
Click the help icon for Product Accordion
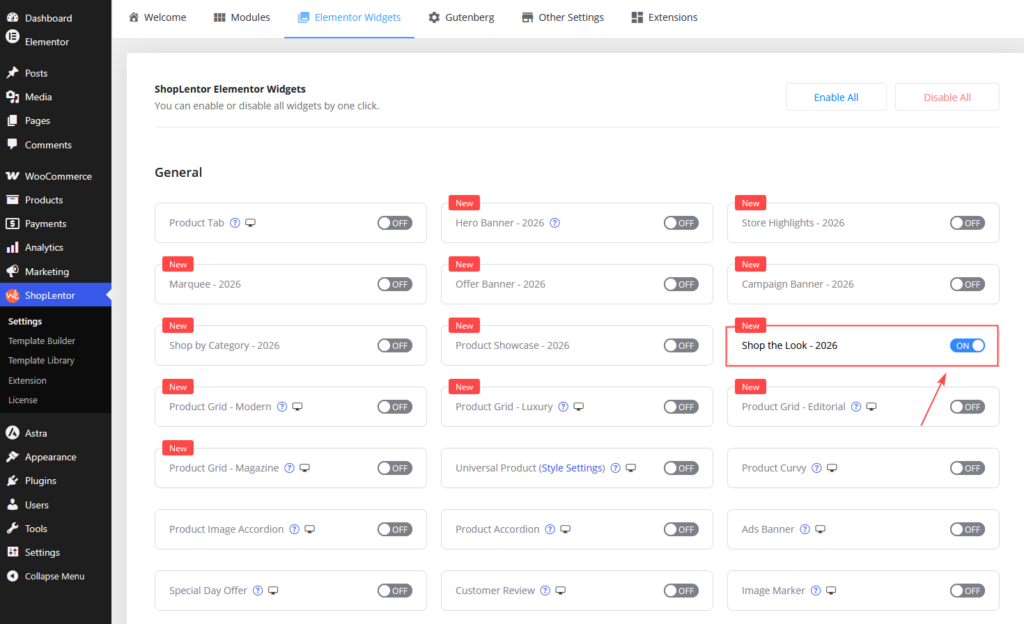tap(550, 529)
